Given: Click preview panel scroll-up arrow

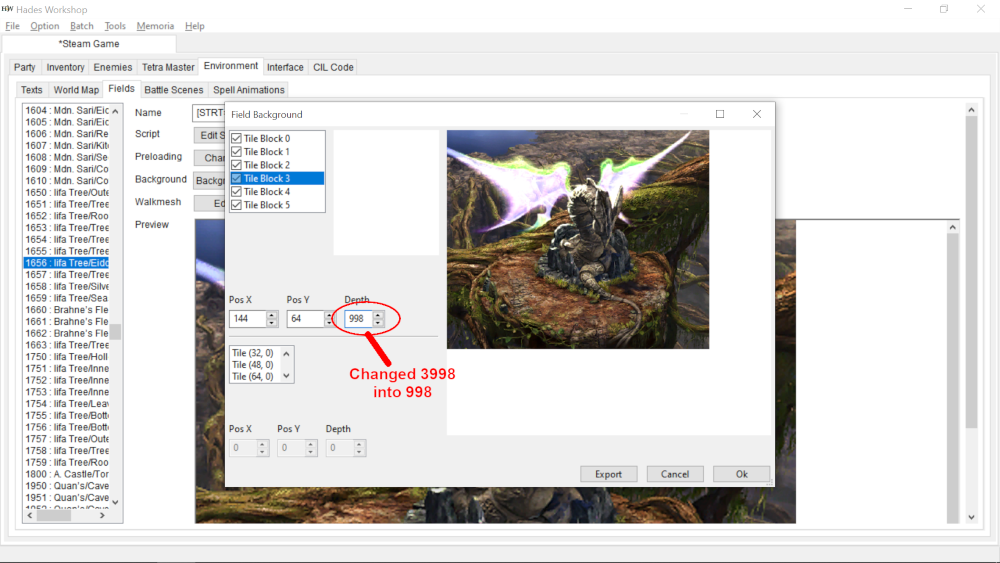Looking at the screenshot, I should point(952,228).
